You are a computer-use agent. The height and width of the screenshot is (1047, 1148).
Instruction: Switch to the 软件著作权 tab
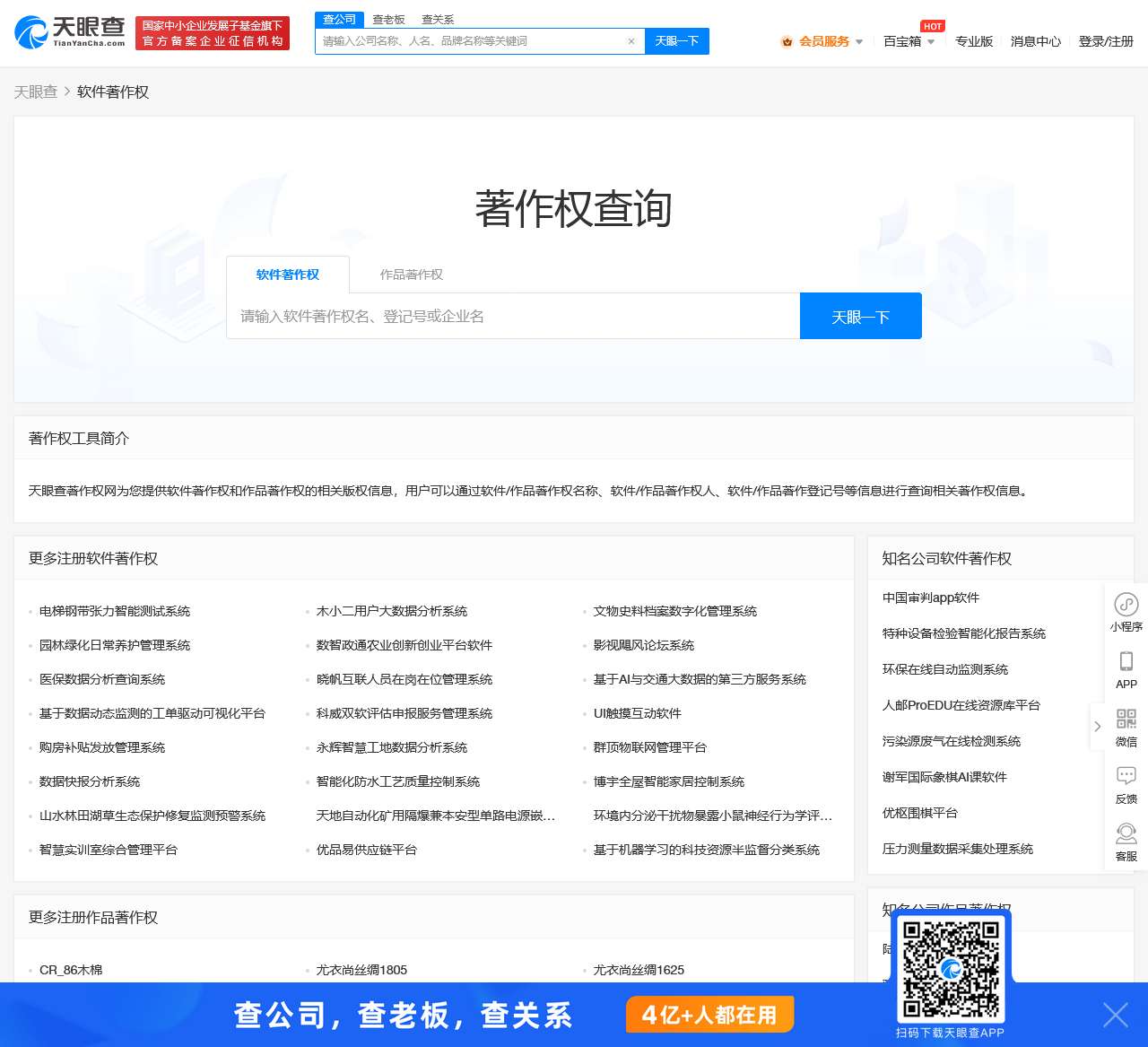tap(287, 275)
